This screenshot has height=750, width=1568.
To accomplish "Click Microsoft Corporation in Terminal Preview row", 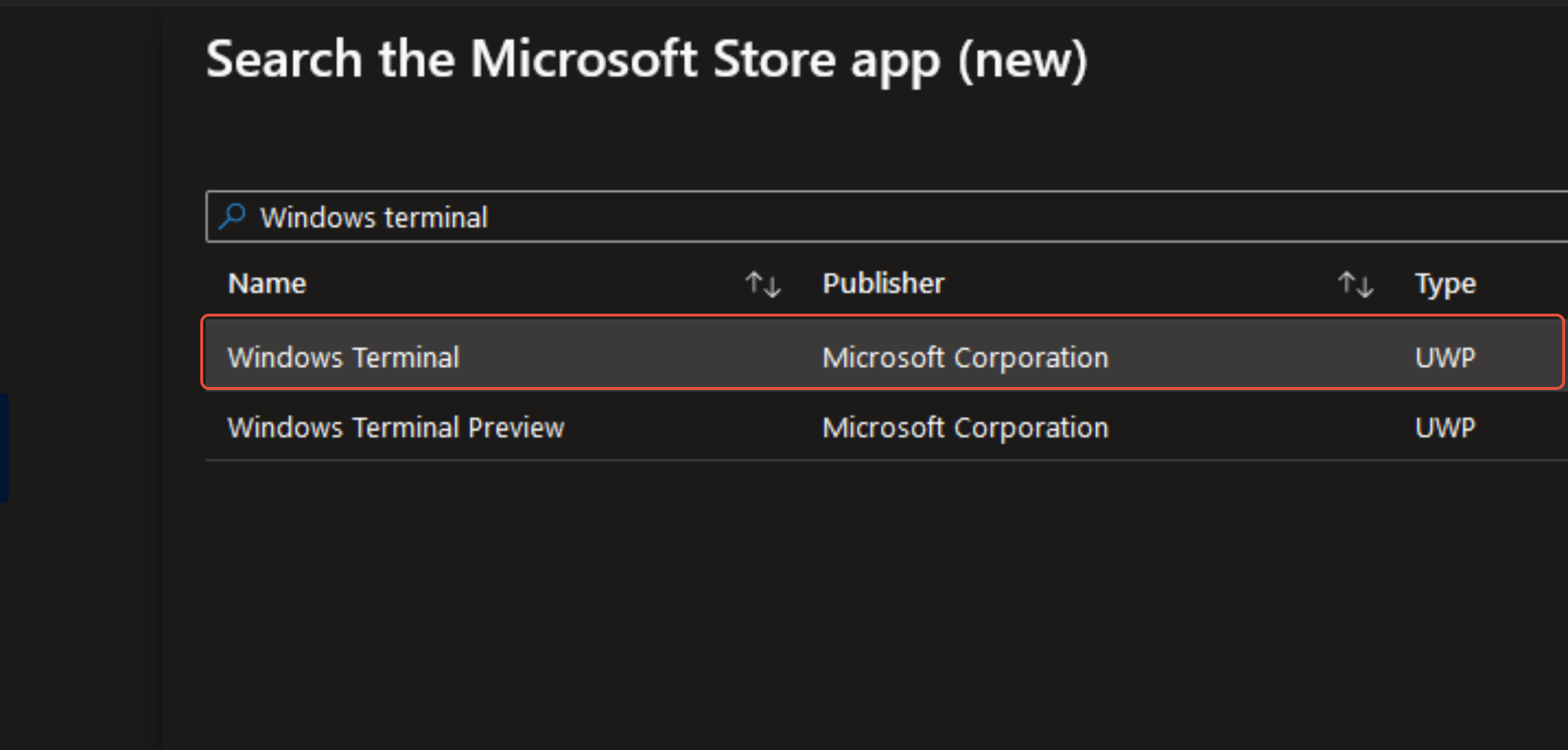I will tap(965, 427).
